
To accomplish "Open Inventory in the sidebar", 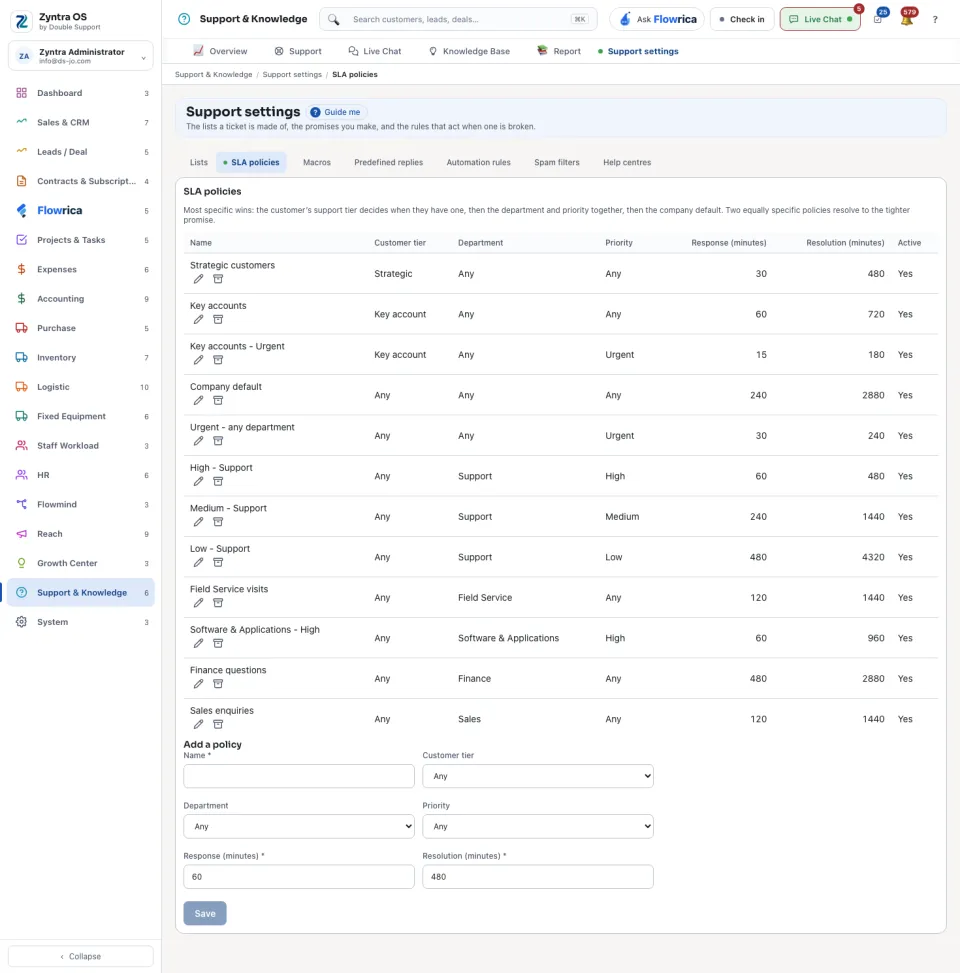I will click(81, 357).
